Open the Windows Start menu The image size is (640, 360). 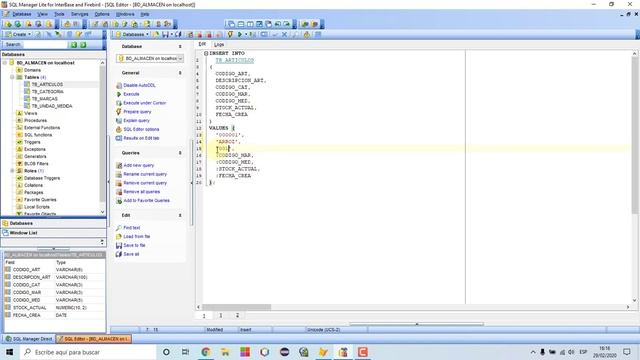9,352
